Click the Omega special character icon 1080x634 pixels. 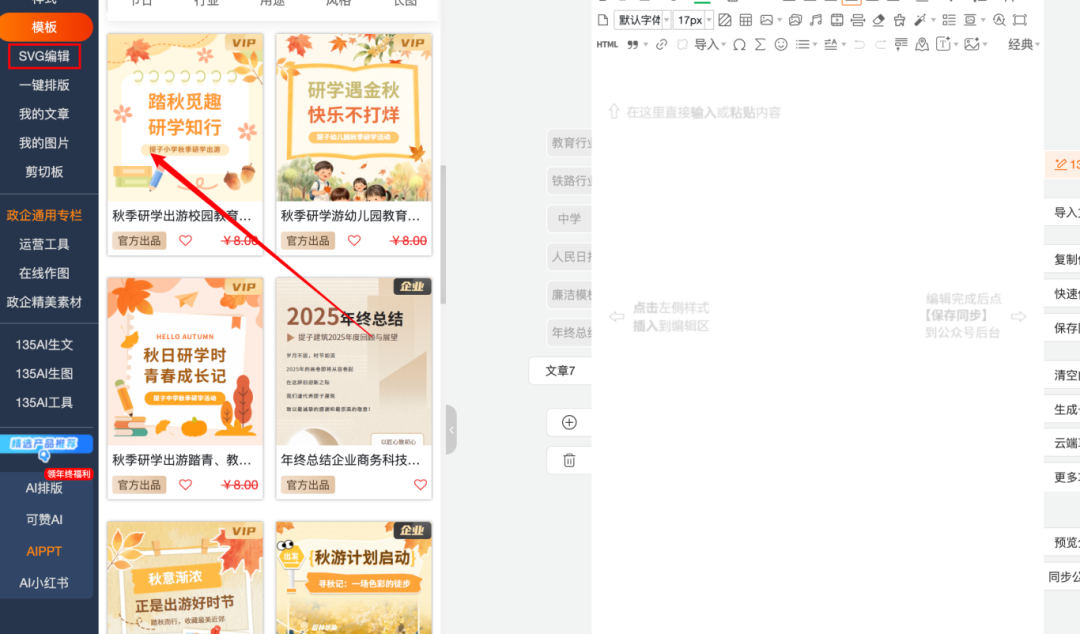click(739, 44)
